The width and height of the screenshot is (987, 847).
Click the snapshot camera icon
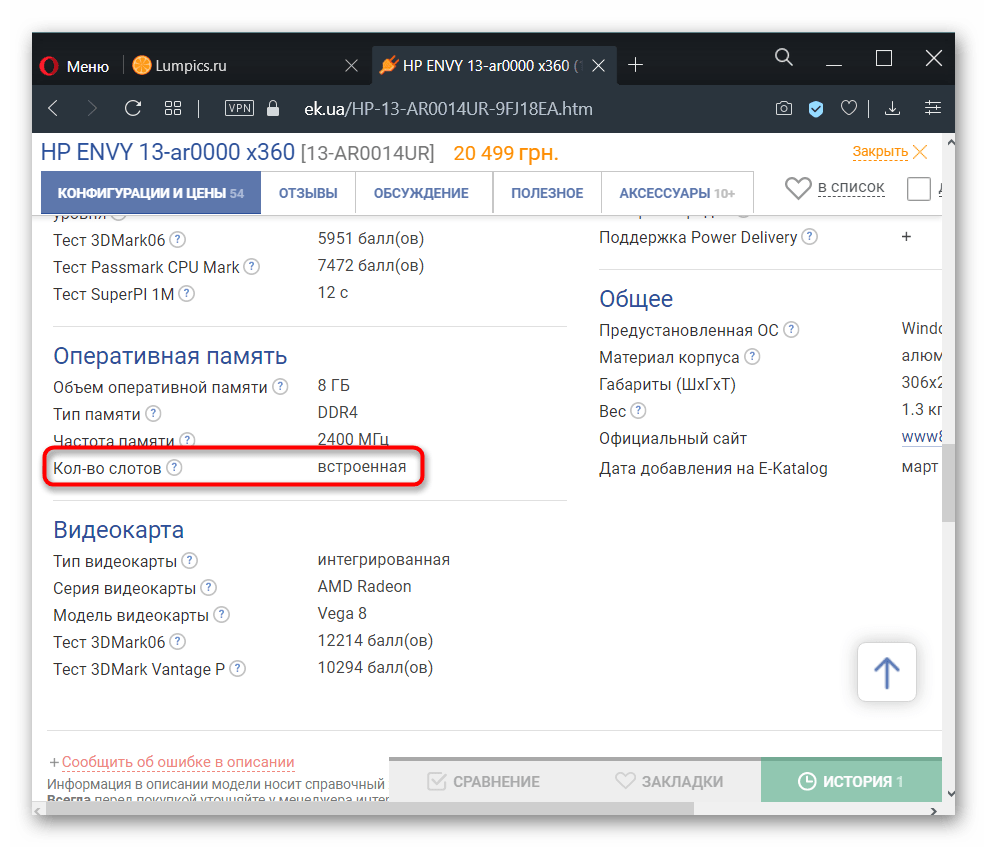785,108
